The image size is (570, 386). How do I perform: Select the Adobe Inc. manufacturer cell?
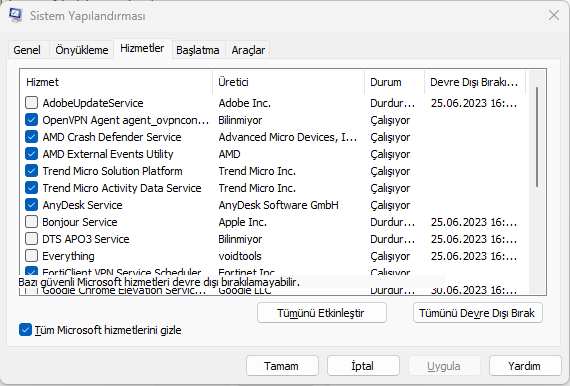point(245,103)
